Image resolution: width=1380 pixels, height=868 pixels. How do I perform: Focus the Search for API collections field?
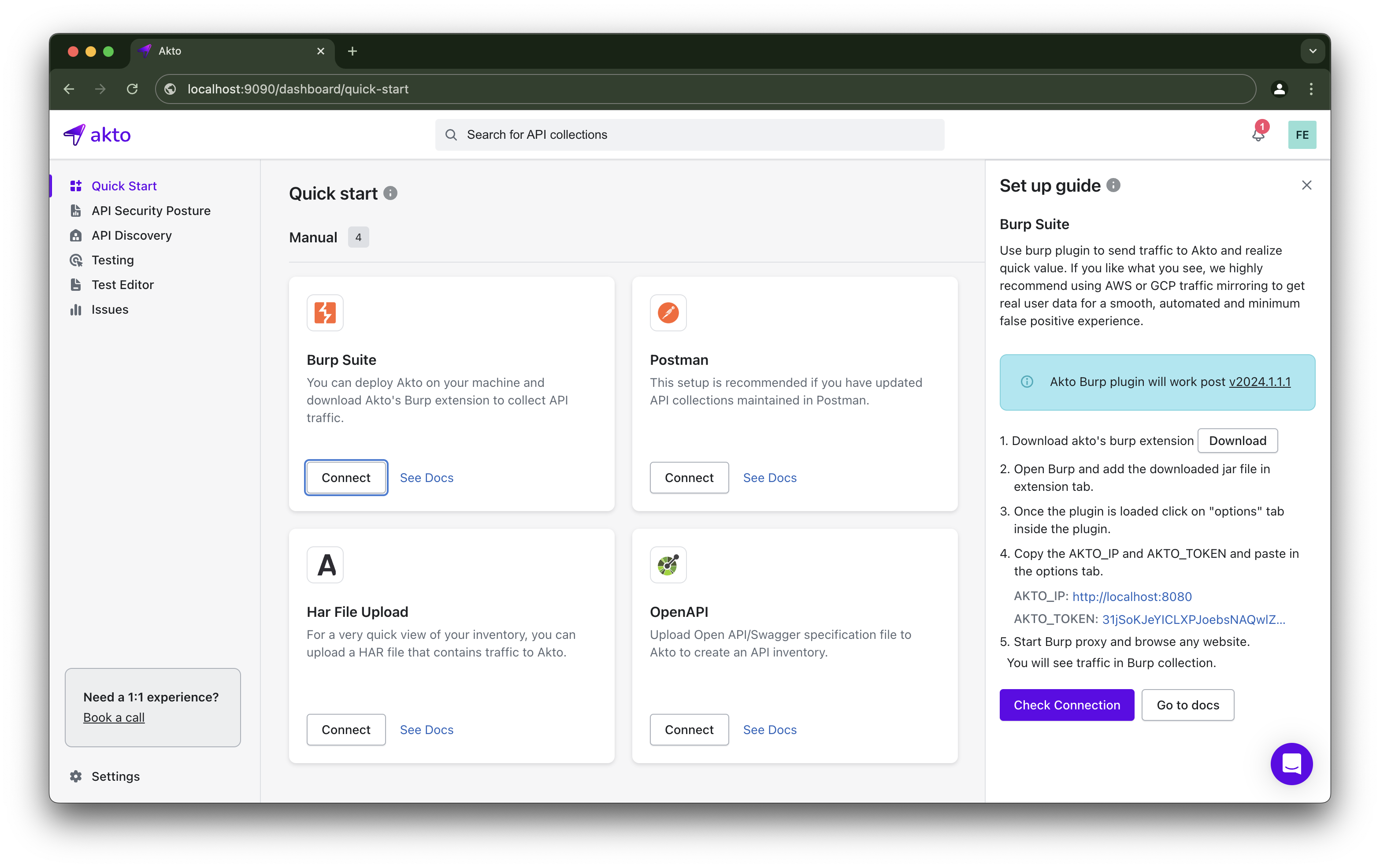[x=690, y=135]
